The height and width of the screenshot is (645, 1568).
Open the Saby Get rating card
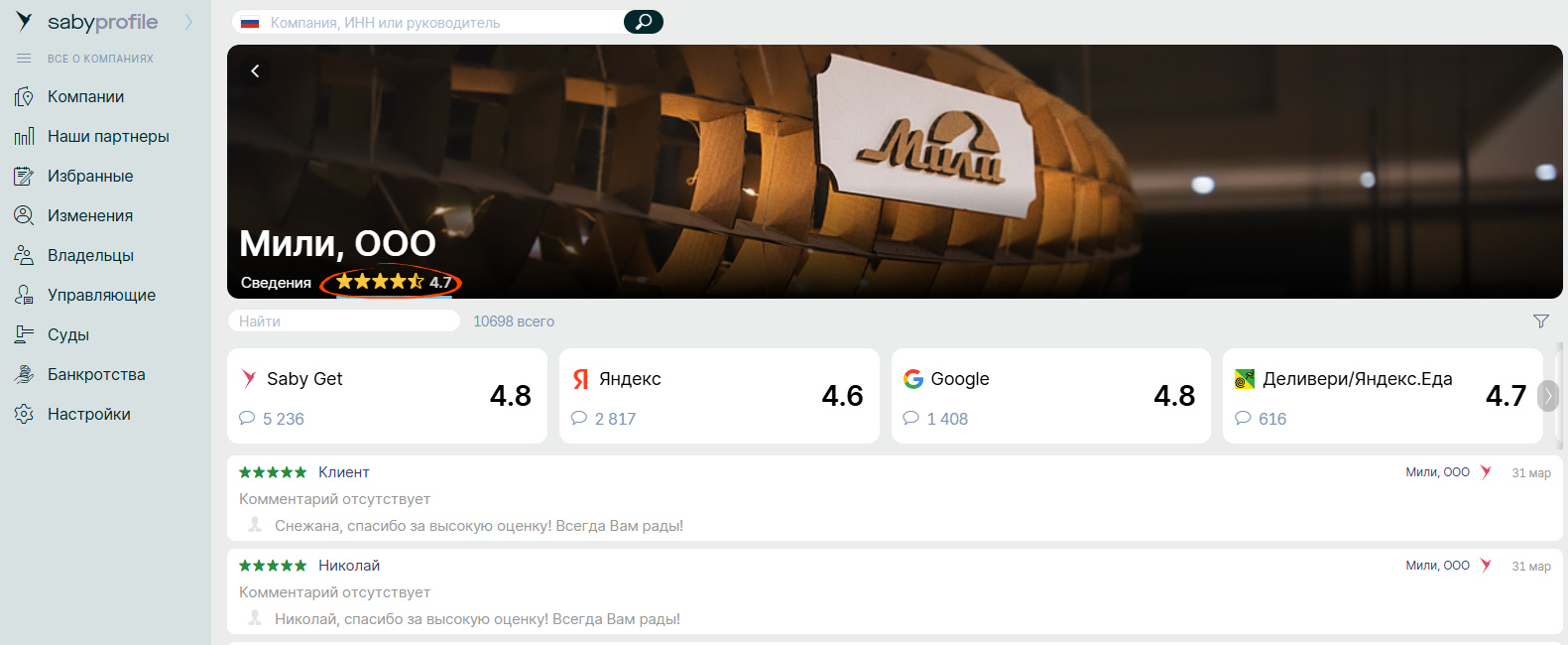coord(387,396)
